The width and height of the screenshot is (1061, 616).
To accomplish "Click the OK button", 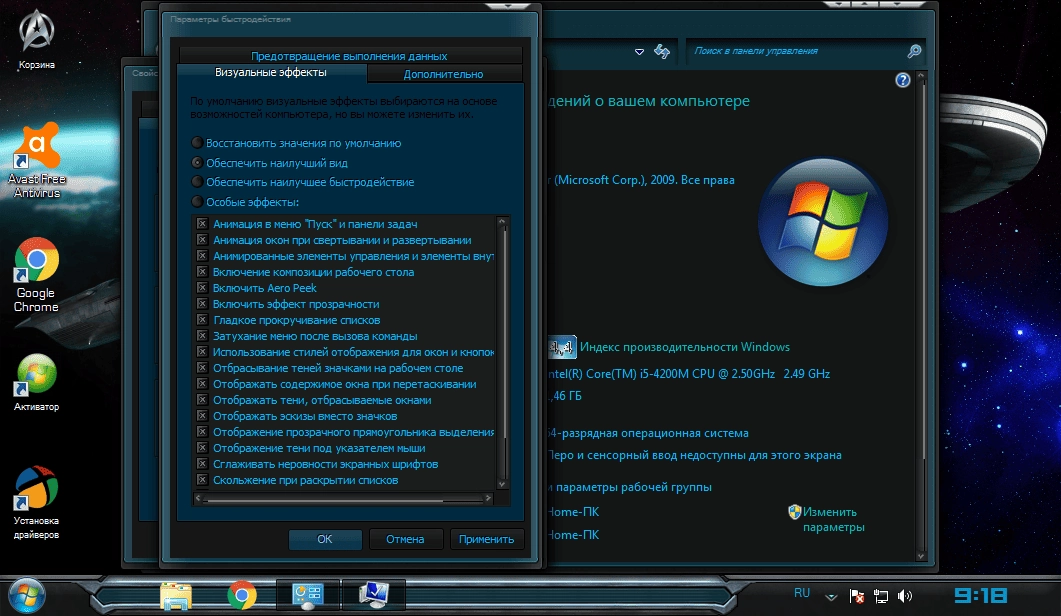I will (325, 539).
